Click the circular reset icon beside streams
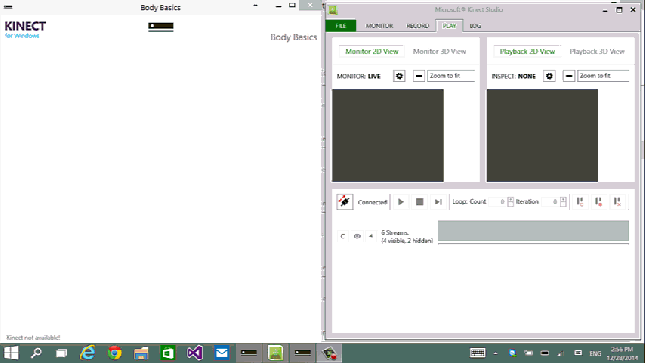Image resolution: width=645 pixels, height=363 pixels. click(x=343, y=236)
